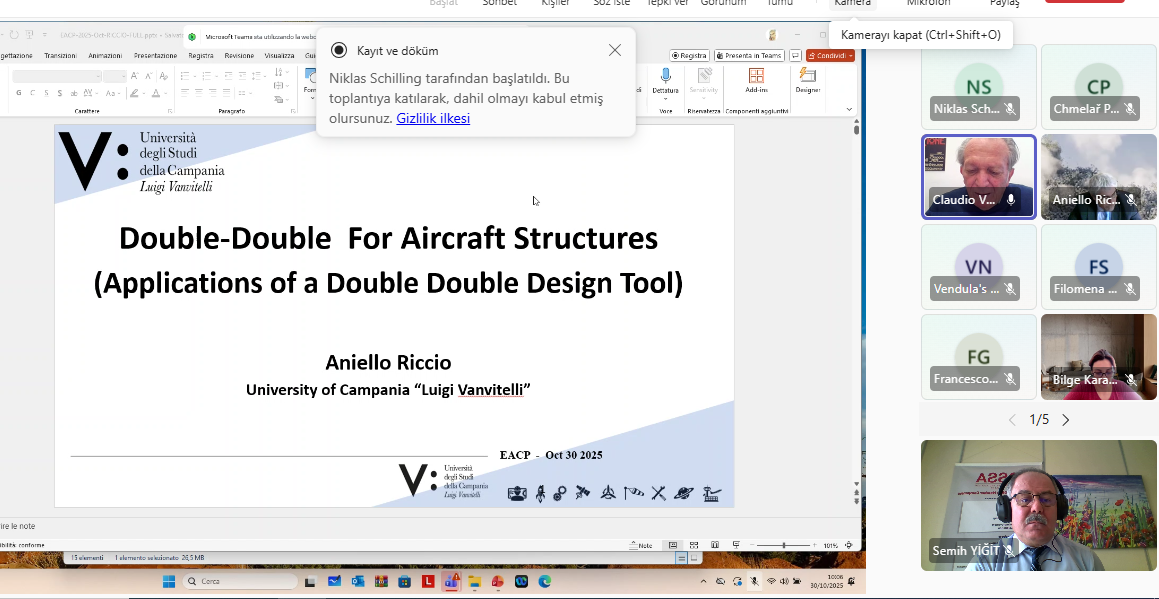
Task: Open the Gizlilik ilkesi link
Action: 433,118
